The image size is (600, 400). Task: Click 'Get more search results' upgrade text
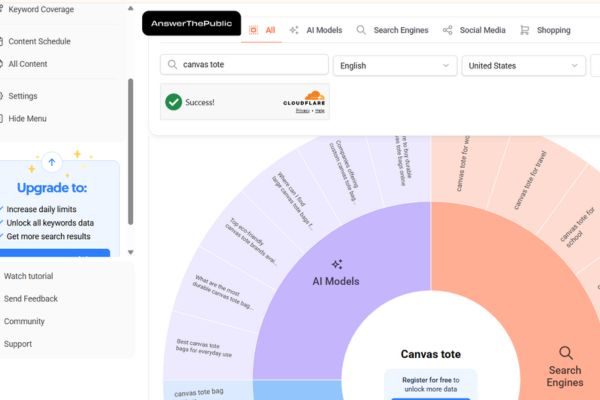click(49, 237)
